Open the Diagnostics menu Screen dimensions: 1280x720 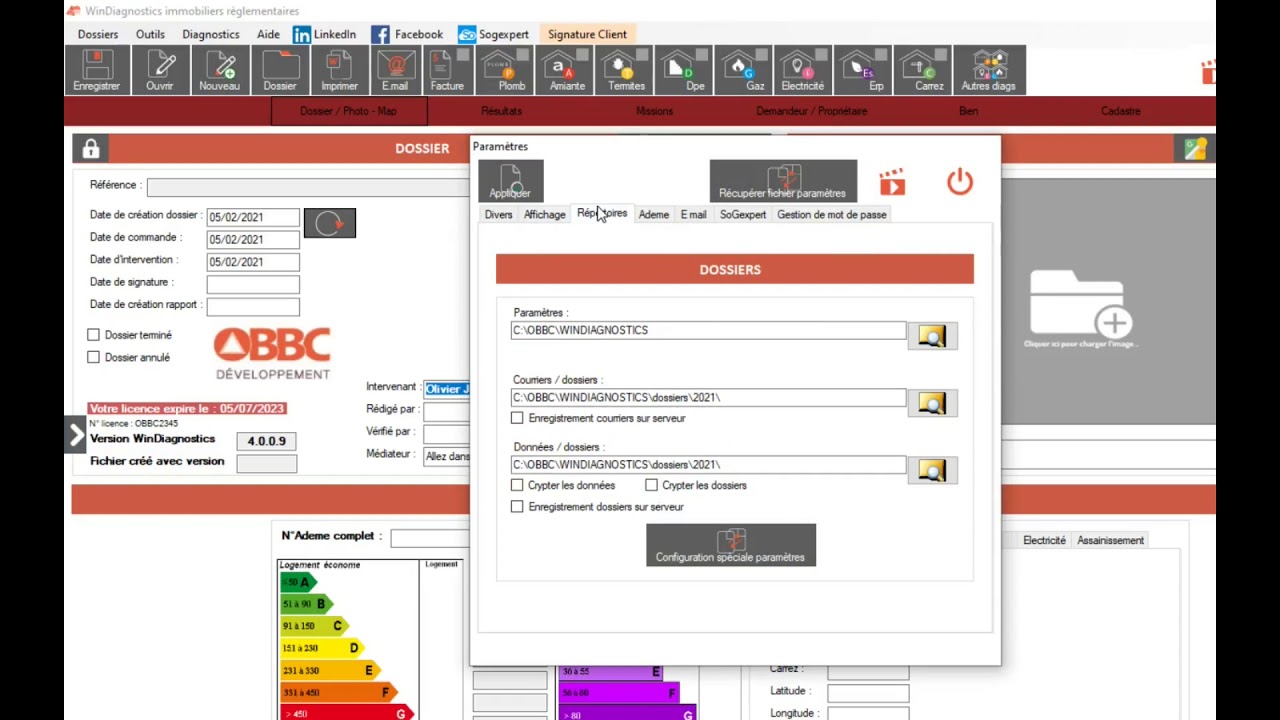pos(211,34)
